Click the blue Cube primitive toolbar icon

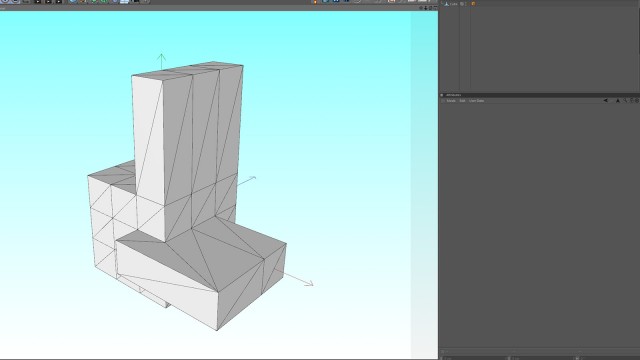(73, 1)
